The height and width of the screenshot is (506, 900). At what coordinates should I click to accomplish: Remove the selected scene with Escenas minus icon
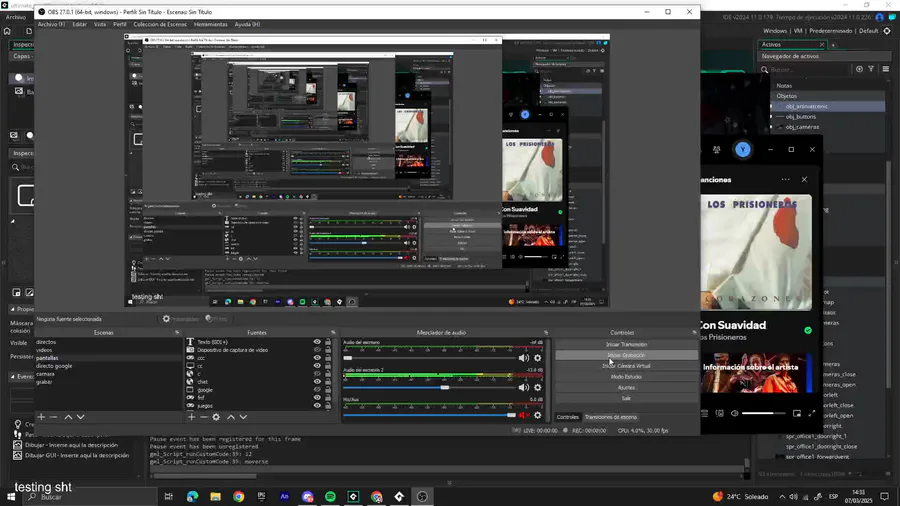pyautogui.click(x=53, y=417)
